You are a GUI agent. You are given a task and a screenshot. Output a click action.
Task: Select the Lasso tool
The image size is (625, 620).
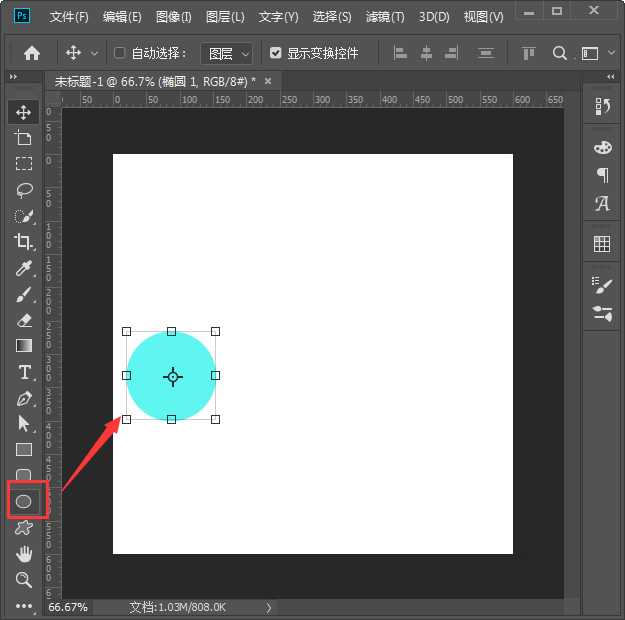24,190
